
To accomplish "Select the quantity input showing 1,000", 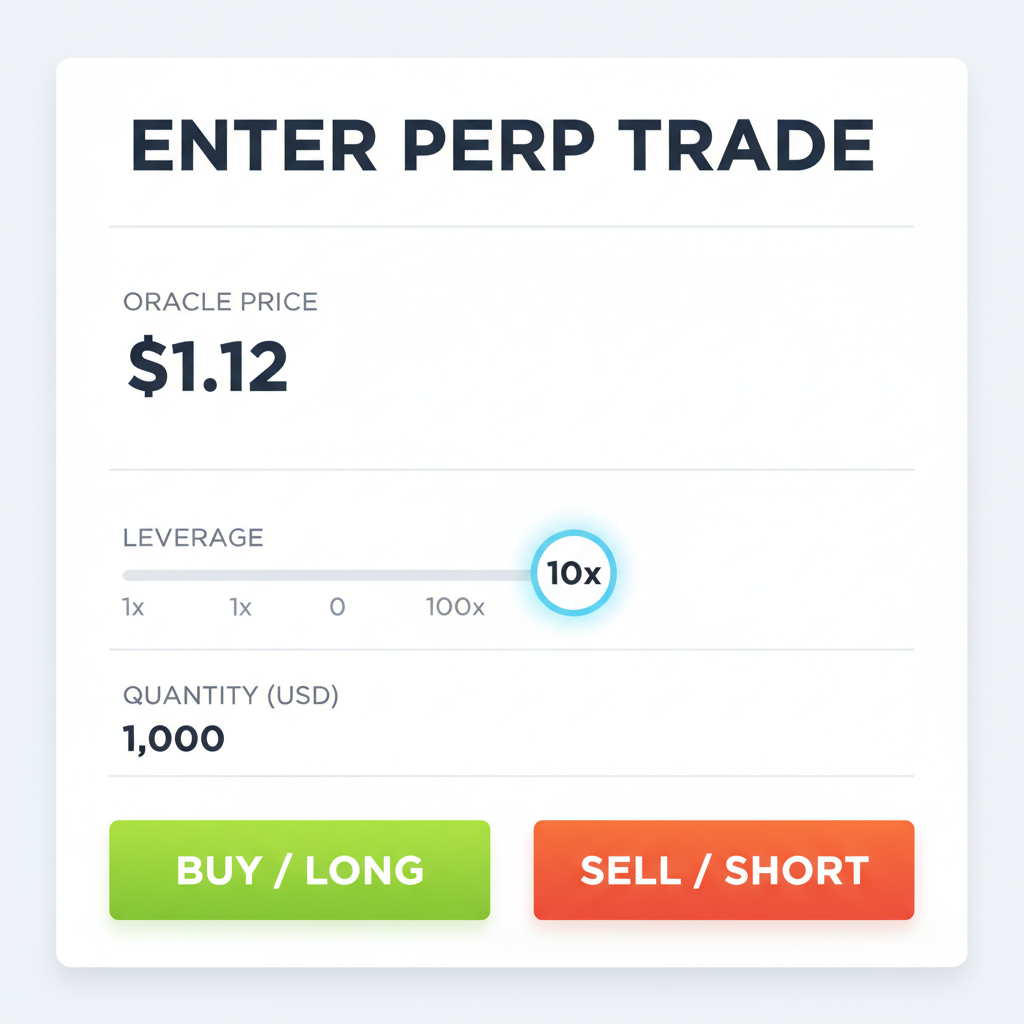I will [x=172, y=738].
